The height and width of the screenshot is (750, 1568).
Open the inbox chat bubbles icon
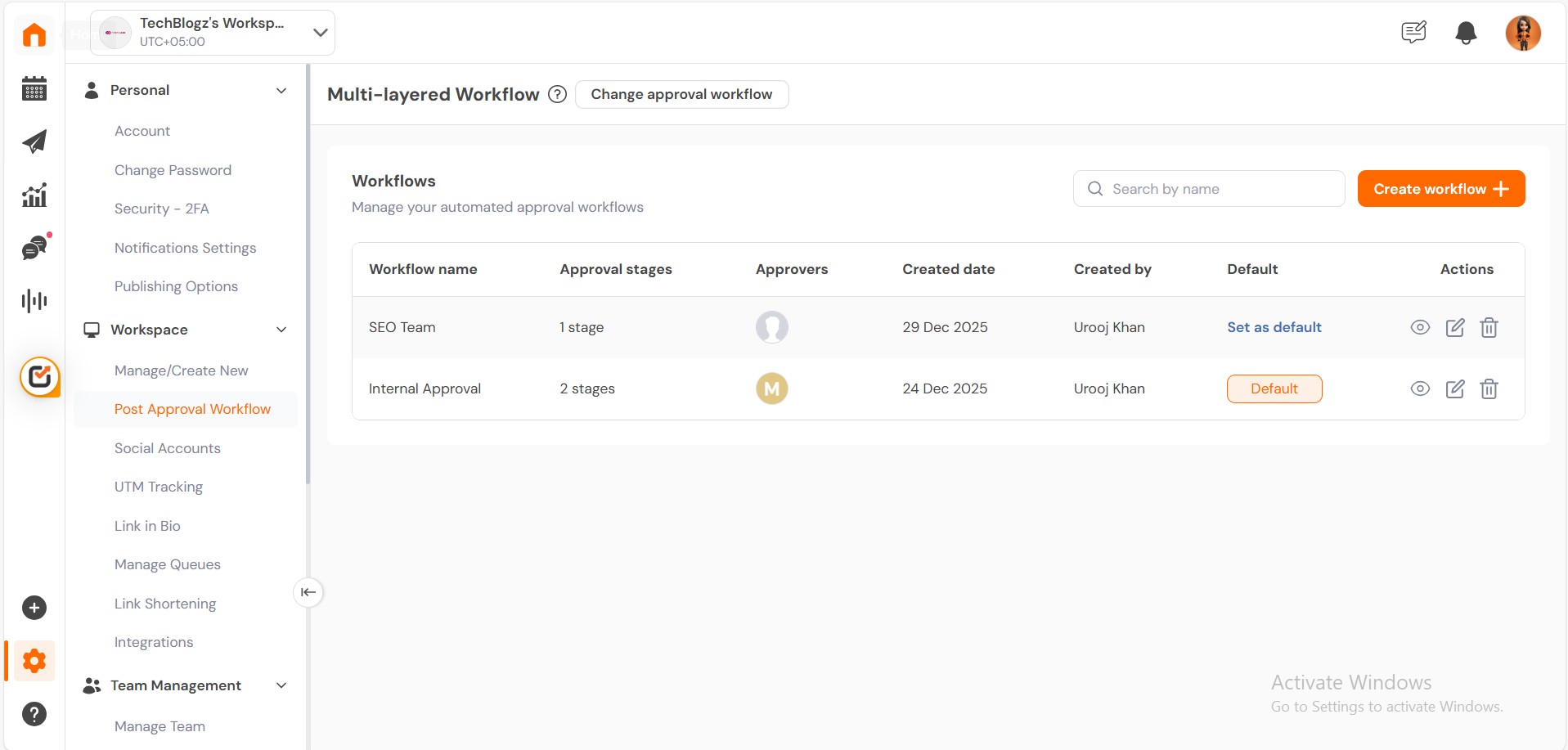[x=34, y=247]
